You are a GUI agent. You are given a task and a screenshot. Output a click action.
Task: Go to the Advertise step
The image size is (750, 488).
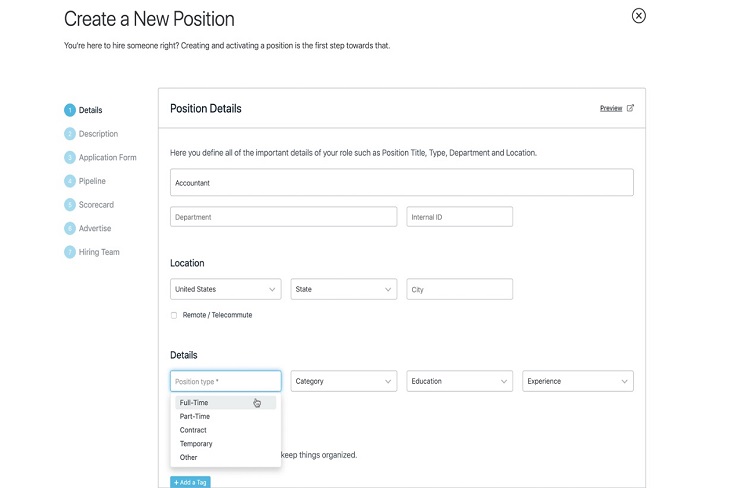click(x=95, y=228)
